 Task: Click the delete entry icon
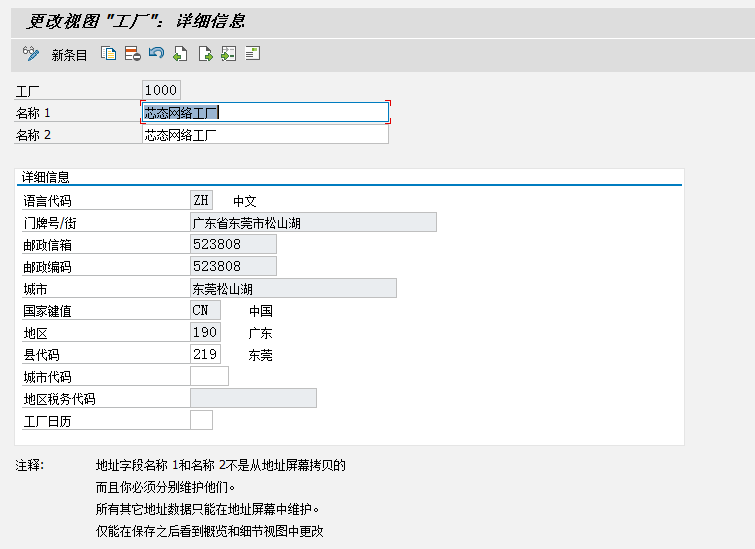coord(132,53)
